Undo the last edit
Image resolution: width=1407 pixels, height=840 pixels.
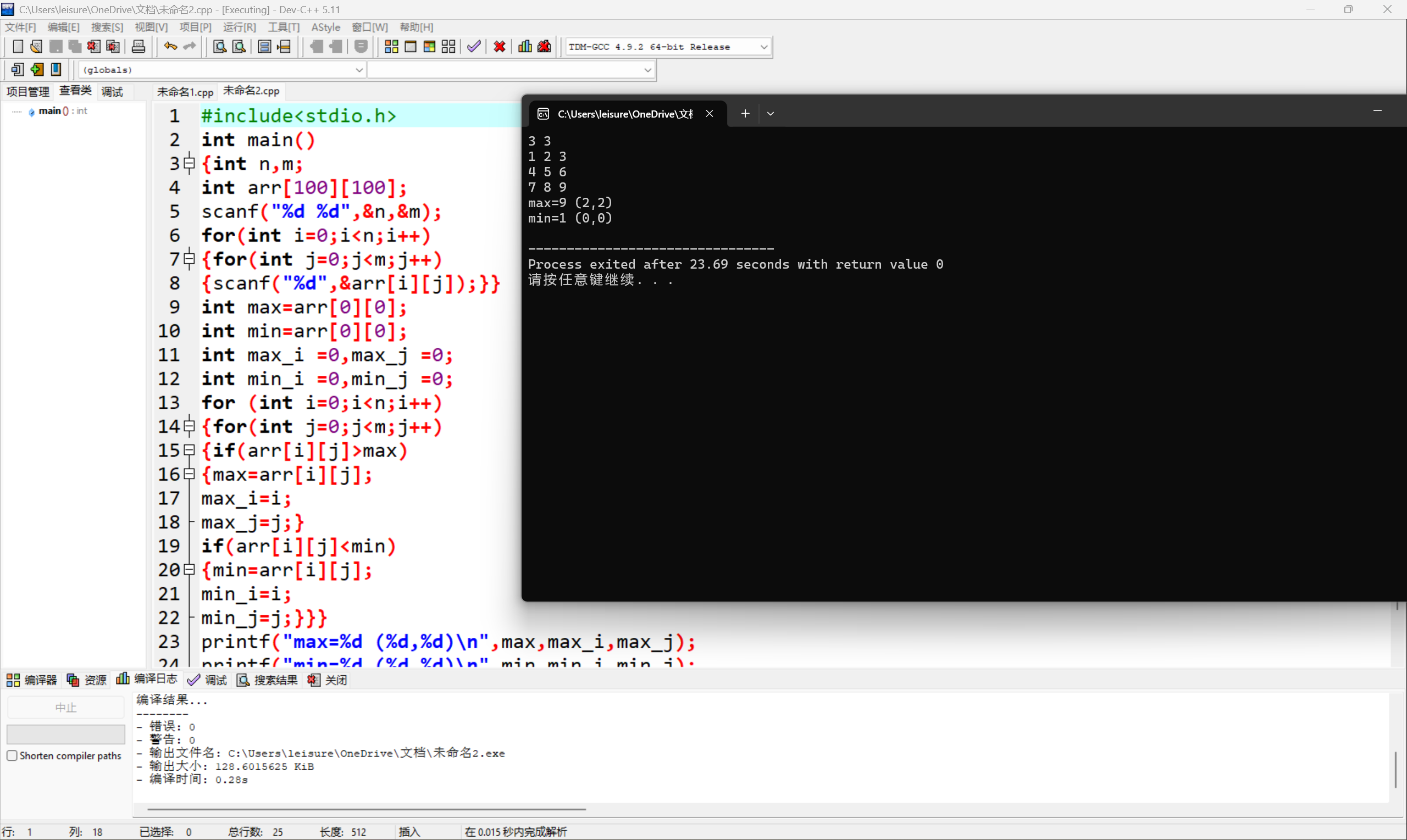coord(170,46)
